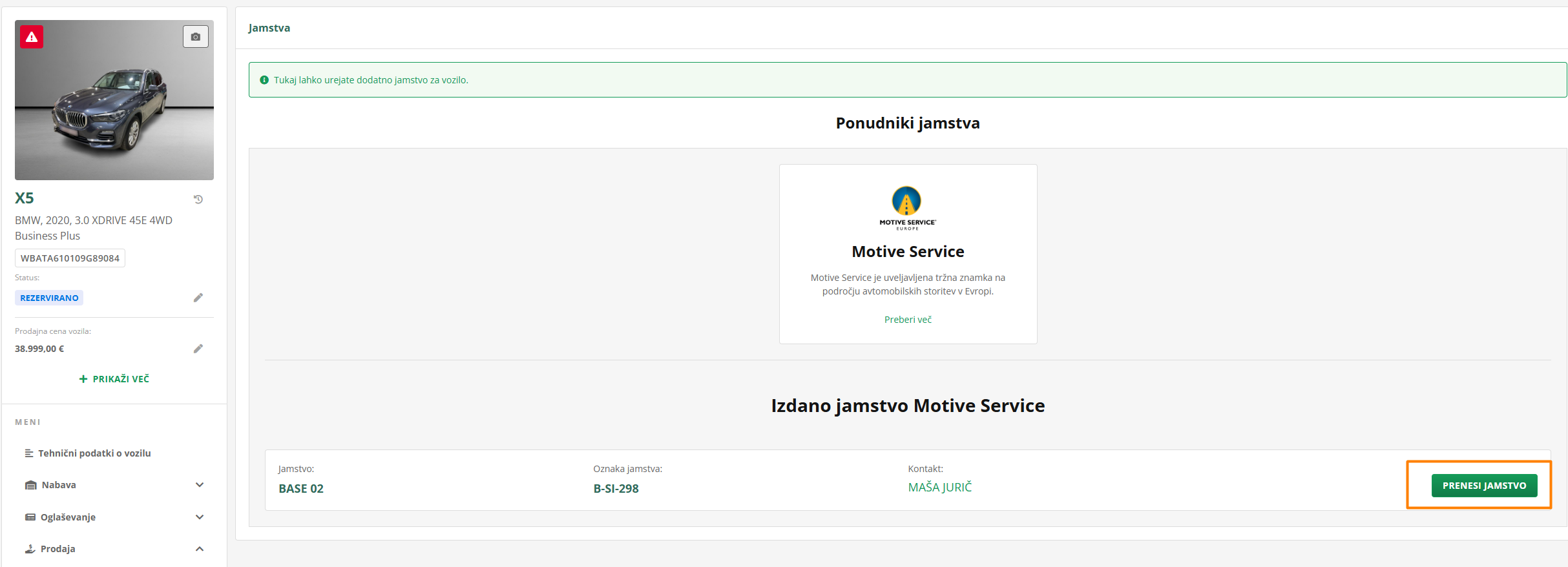The height and width of the screenshot is (567, 1568).
Task: Open the MAŠA JURIČ contact link
Action: click(x=940, y=488)
